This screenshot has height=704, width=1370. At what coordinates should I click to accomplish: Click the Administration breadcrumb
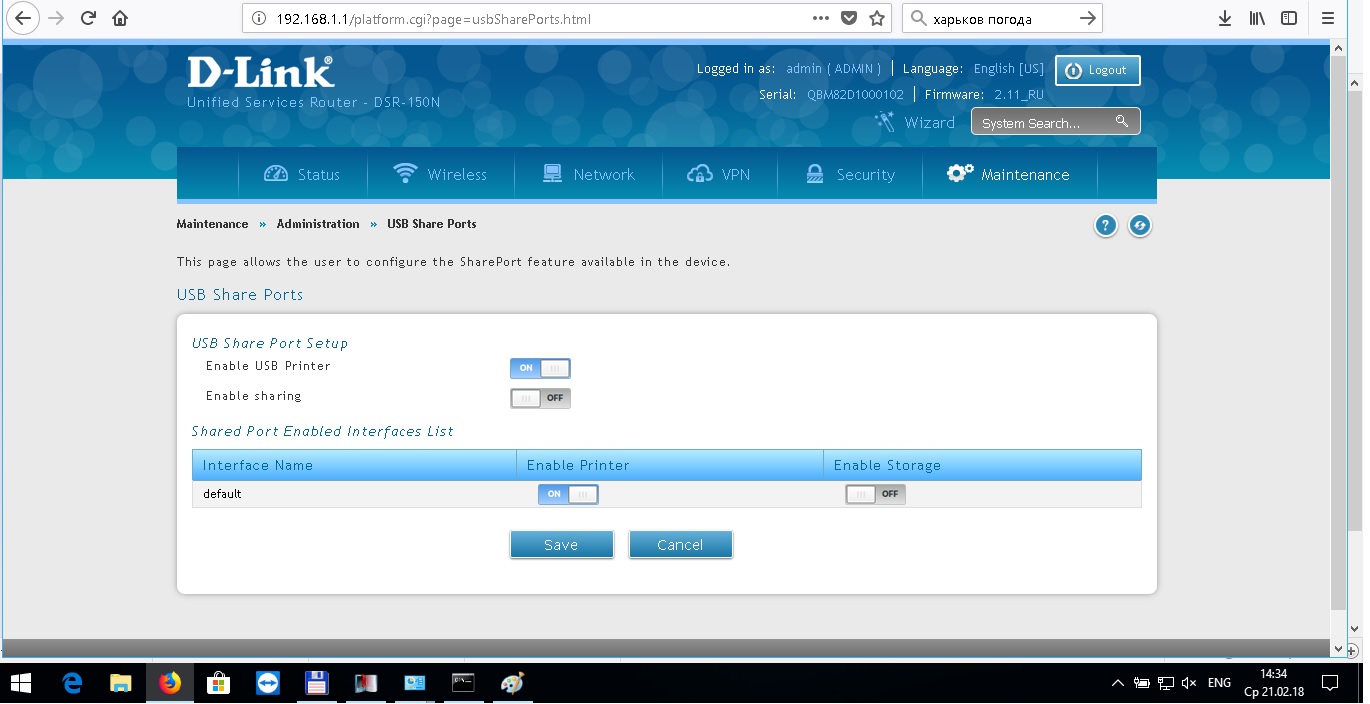318,224
